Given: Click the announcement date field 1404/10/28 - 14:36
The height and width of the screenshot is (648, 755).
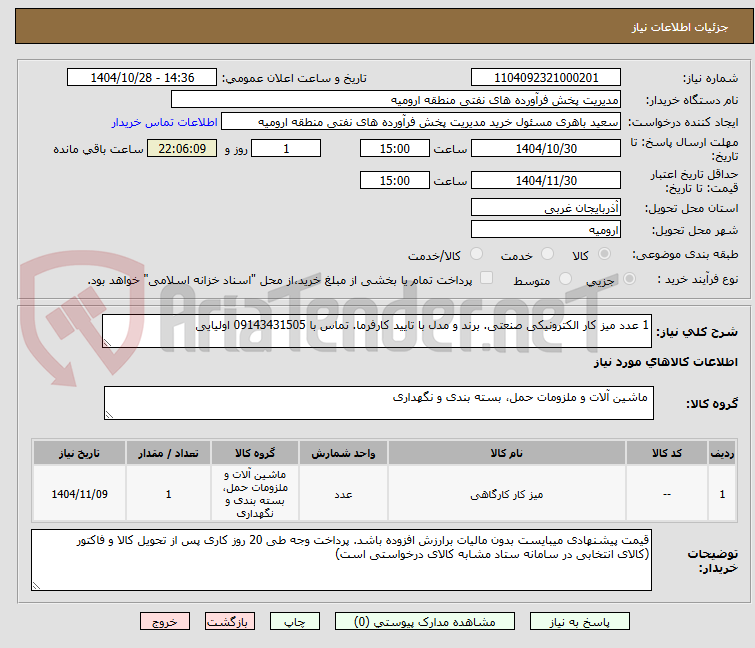Looking at the screenshot, I should (142, 78).
